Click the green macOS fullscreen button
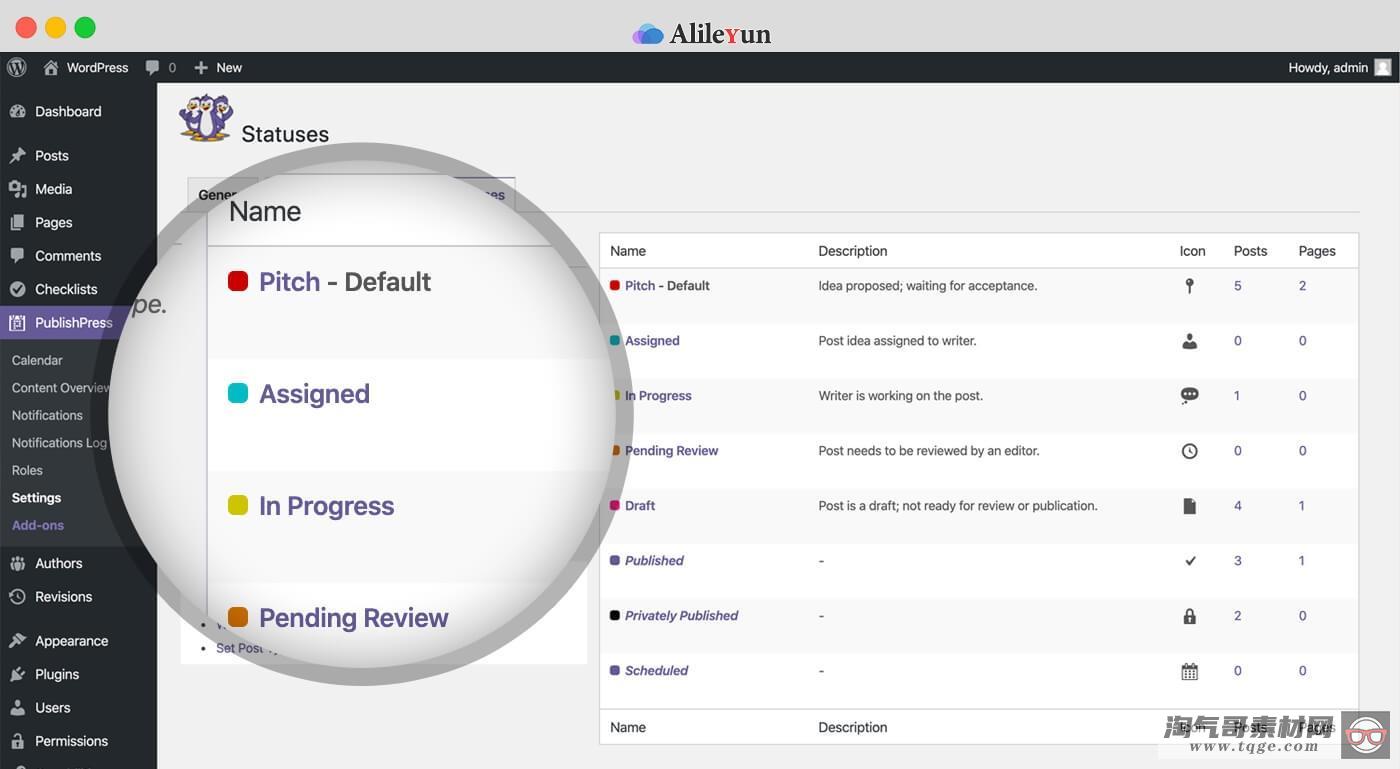The image size is (1400, 769). 85,28
